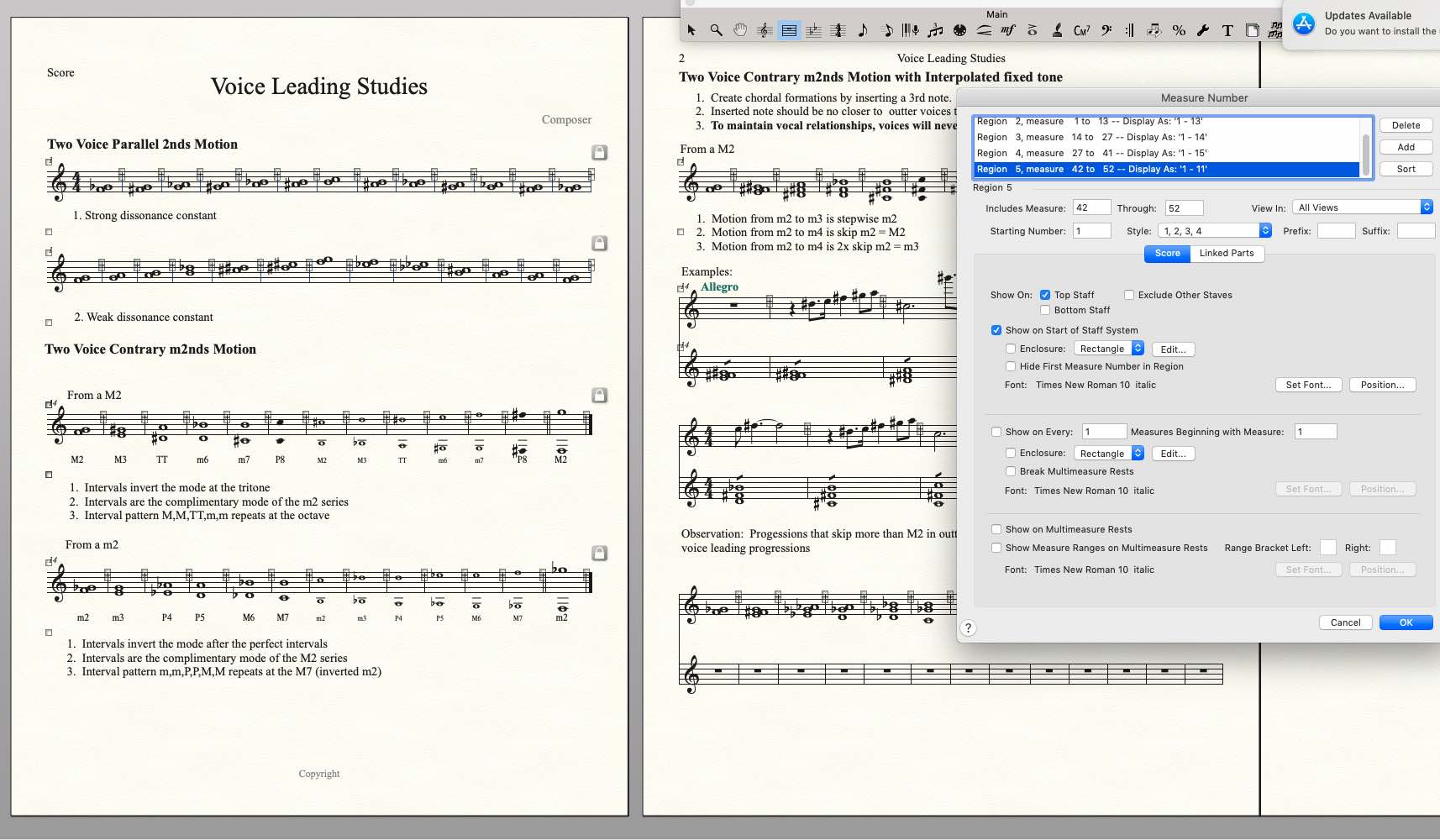Pick the Clef tool icon
The width and height of the screenshot is (1440, 840).
(x=1106, y=30)
